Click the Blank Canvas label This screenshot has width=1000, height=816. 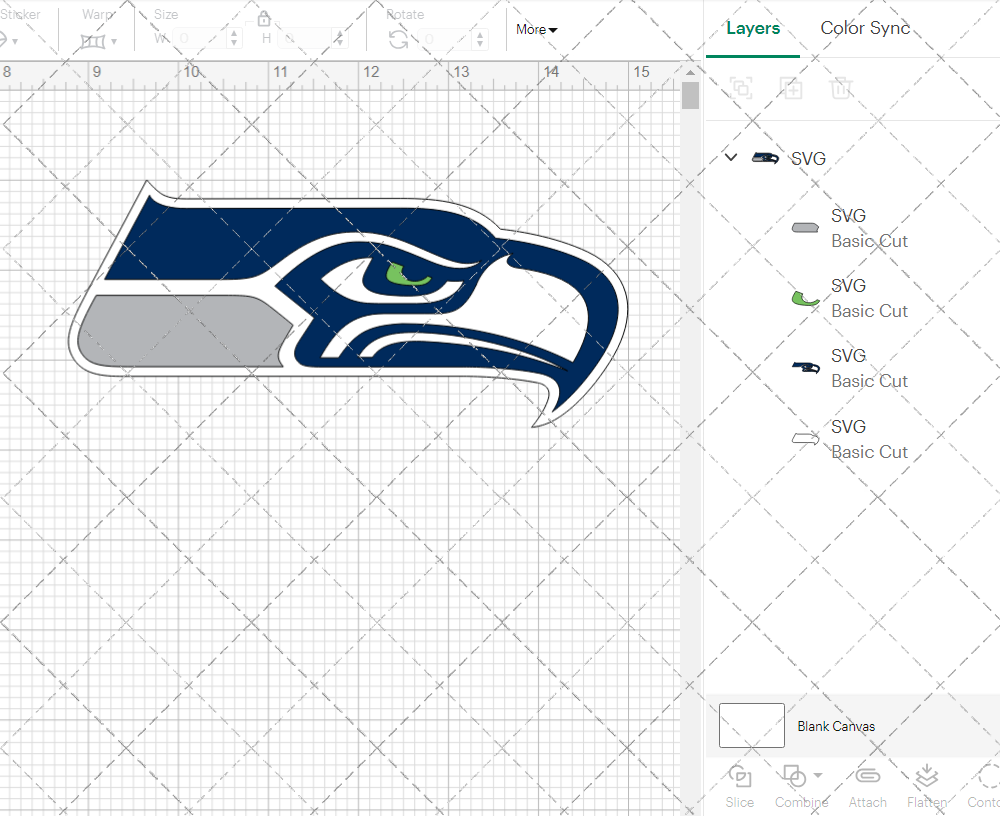(x=835, y=726)
